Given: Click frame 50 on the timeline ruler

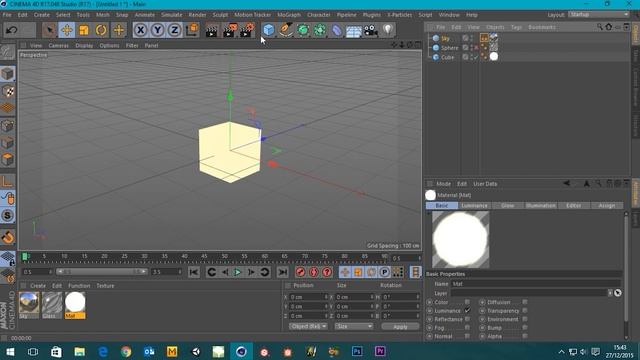Looking at the screenshot, I should click(x=224, y=257).
